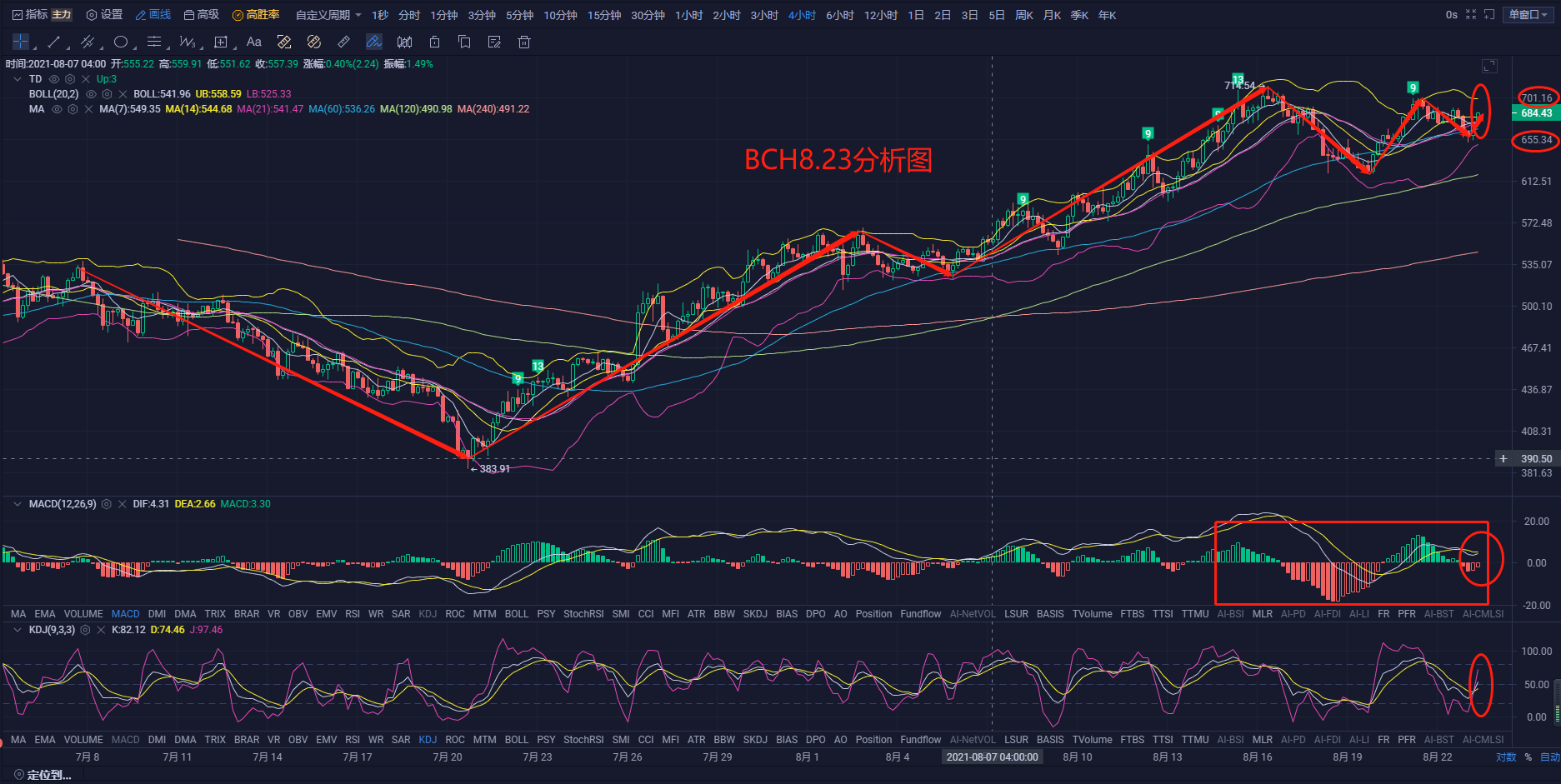Select the 年K timeframe
This screenshot has width=1561, height=784.
1107,15
